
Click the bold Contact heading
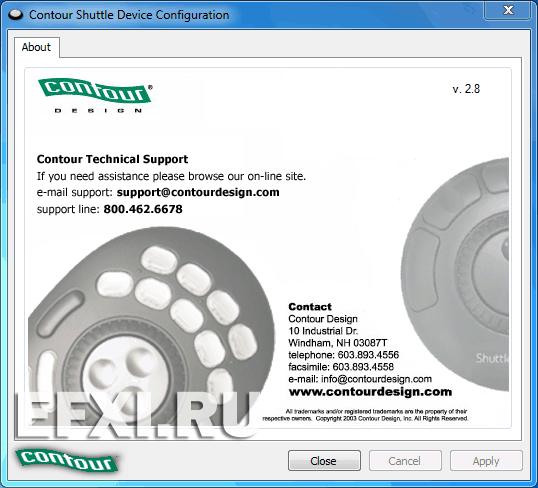click(310, 306)
